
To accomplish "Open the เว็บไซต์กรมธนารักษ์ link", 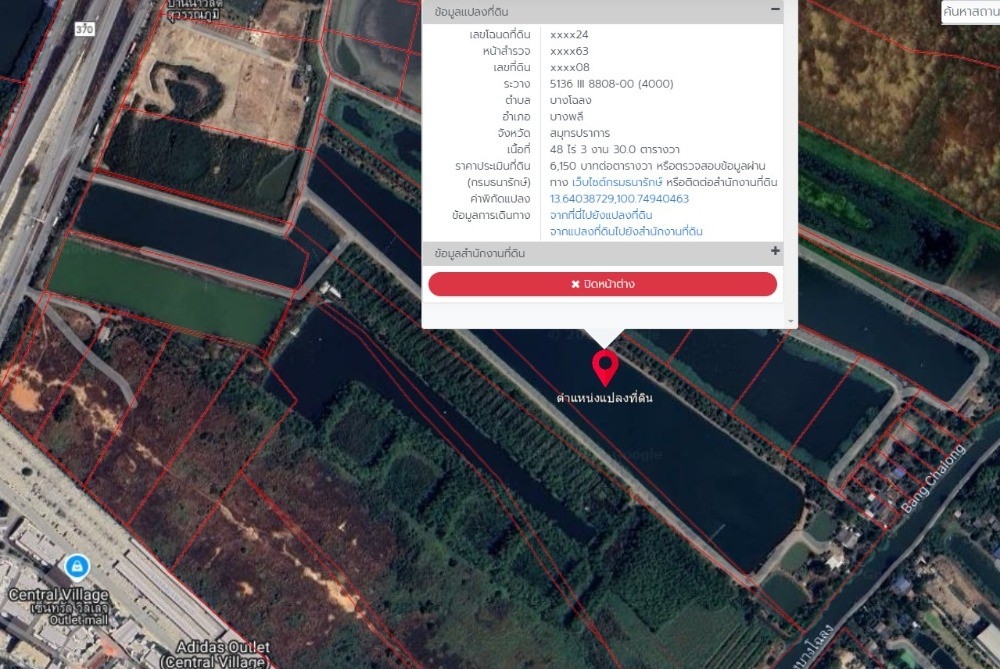I will click(631, 182).
